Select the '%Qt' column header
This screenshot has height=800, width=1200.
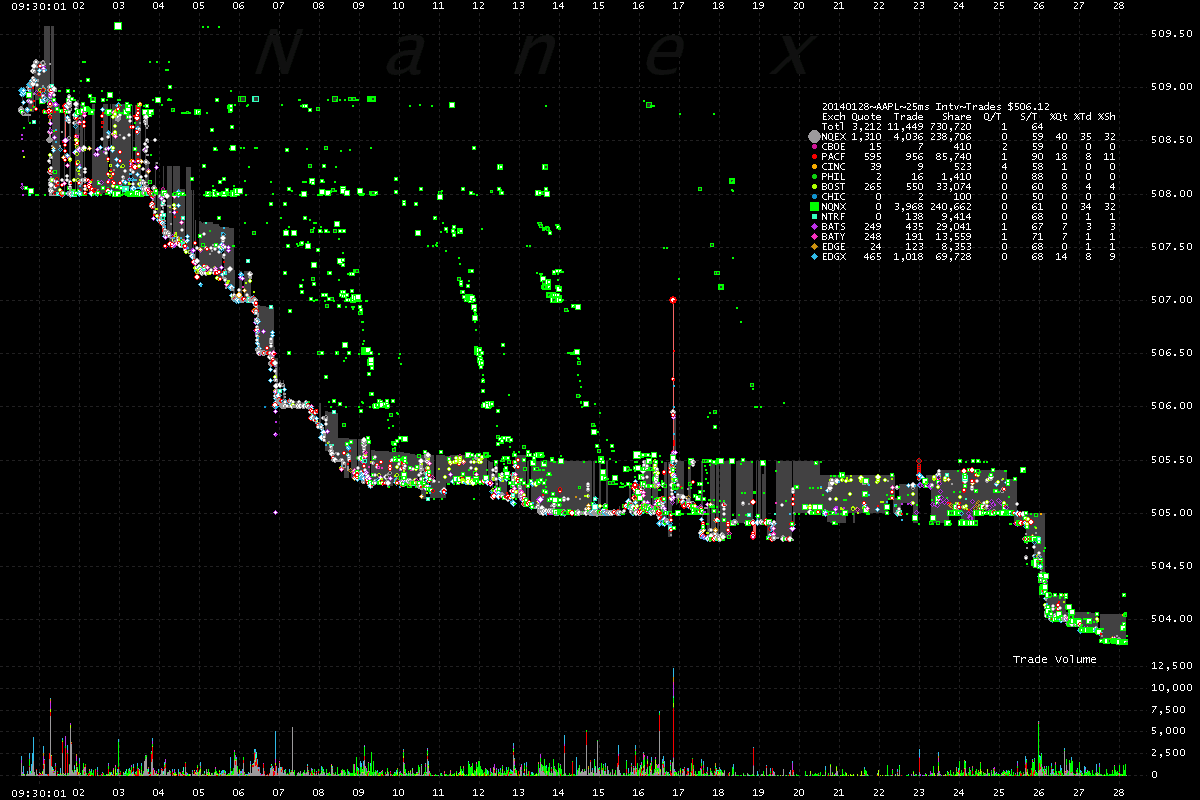point(1059,116)
